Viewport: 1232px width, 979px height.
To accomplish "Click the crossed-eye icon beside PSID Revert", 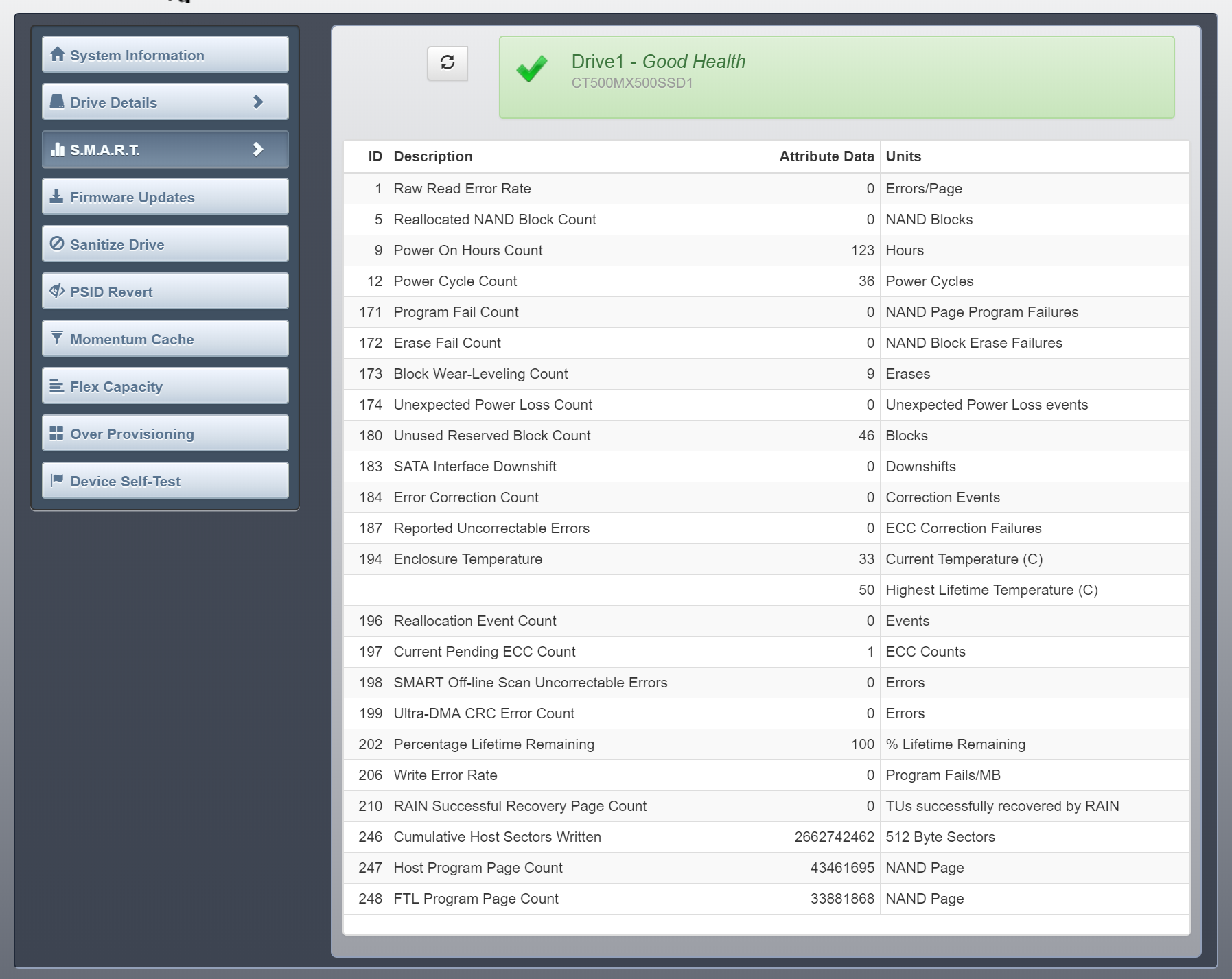I will pyautogui.click(x=58, y=291).
